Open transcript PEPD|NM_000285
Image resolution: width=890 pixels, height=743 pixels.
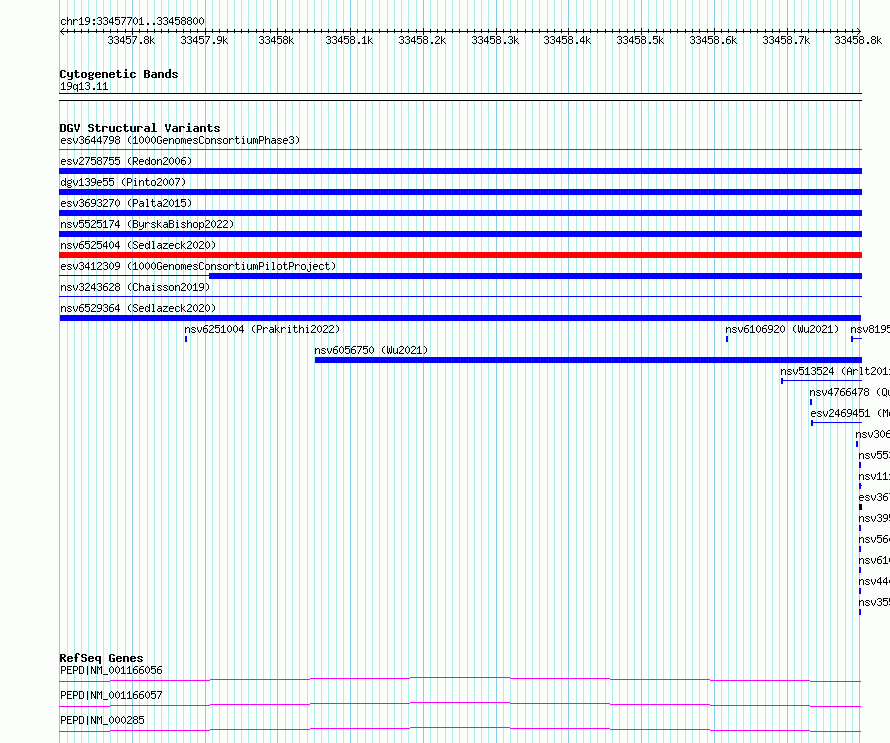pyautogui.click(x=102, y=720)
